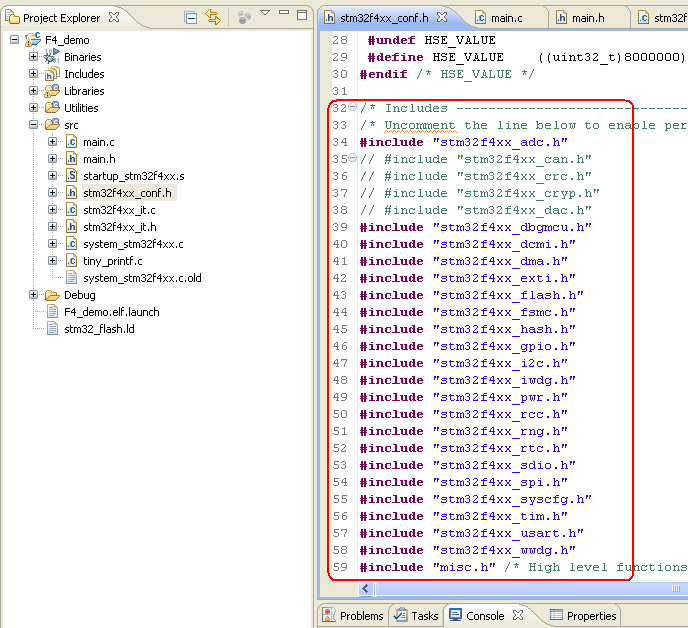
Task: Click the grayed filter icon in Project Explorer toolbar
Action: click(244, 18)
